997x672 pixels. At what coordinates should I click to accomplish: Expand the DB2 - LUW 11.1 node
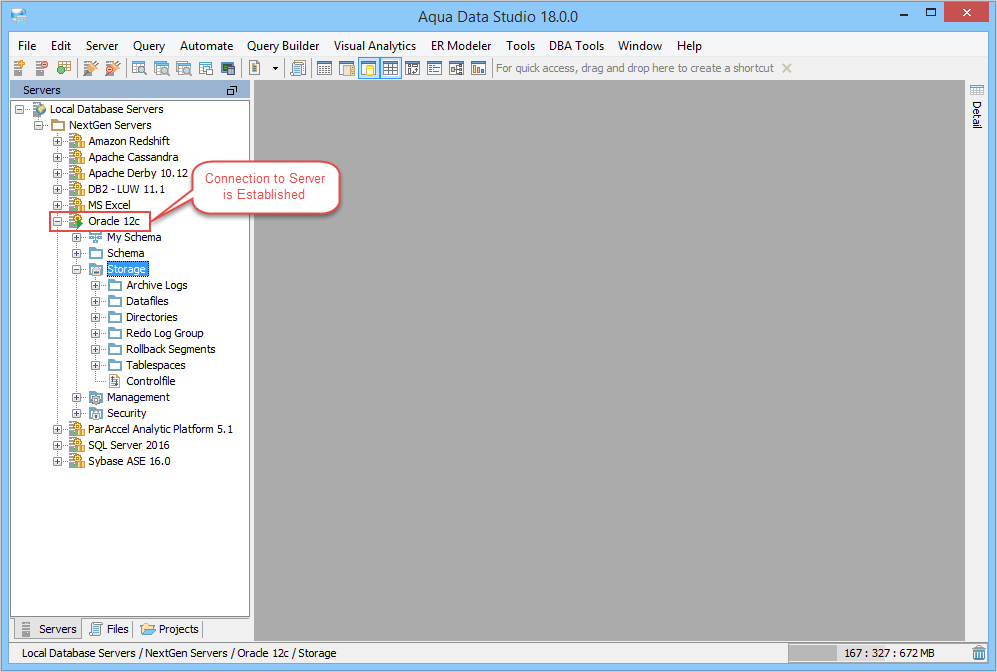point(57,189)
